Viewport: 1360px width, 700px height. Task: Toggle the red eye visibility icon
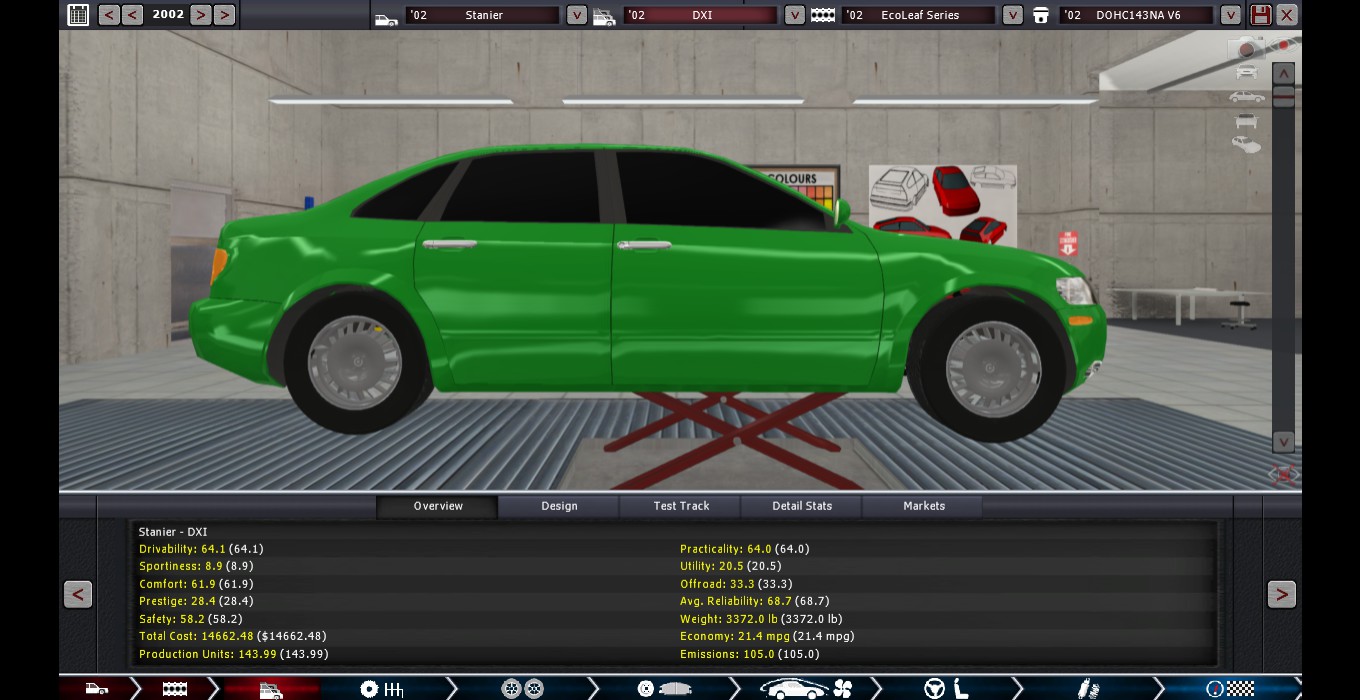(1281, 46)
